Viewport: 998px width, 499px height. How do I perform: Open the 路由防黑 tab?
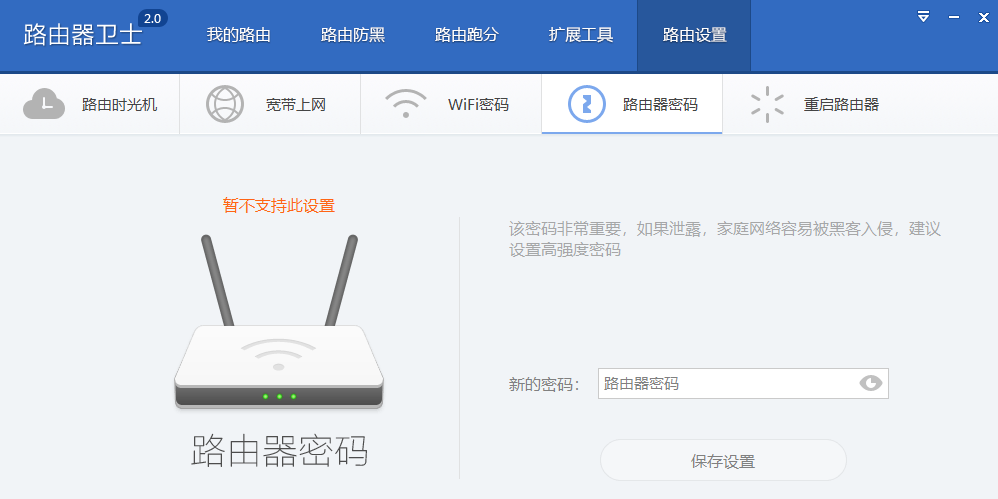click(x=353, y=35)
